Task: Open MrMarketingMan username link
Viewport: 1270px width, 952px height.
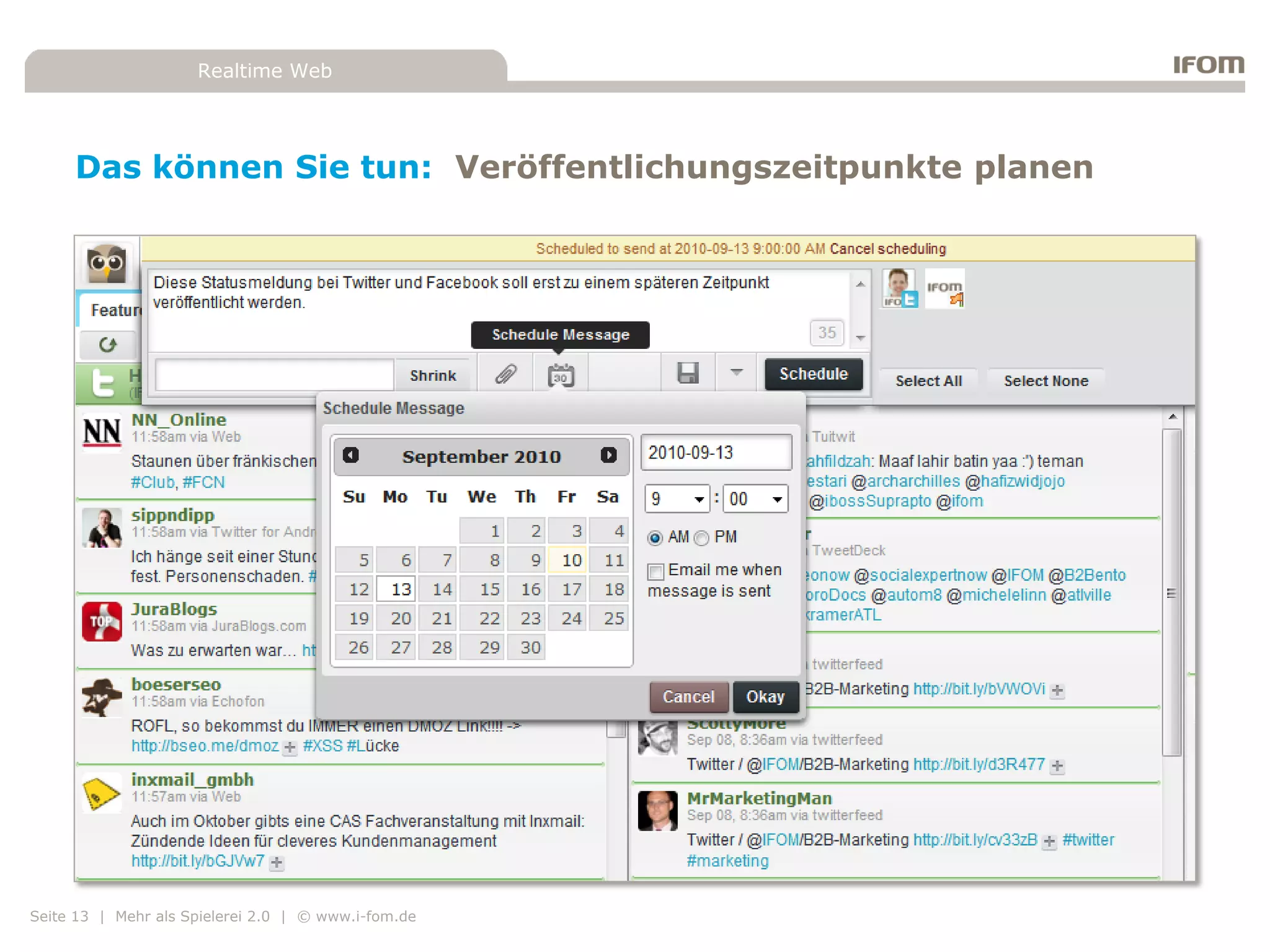Action: (760, 798)
